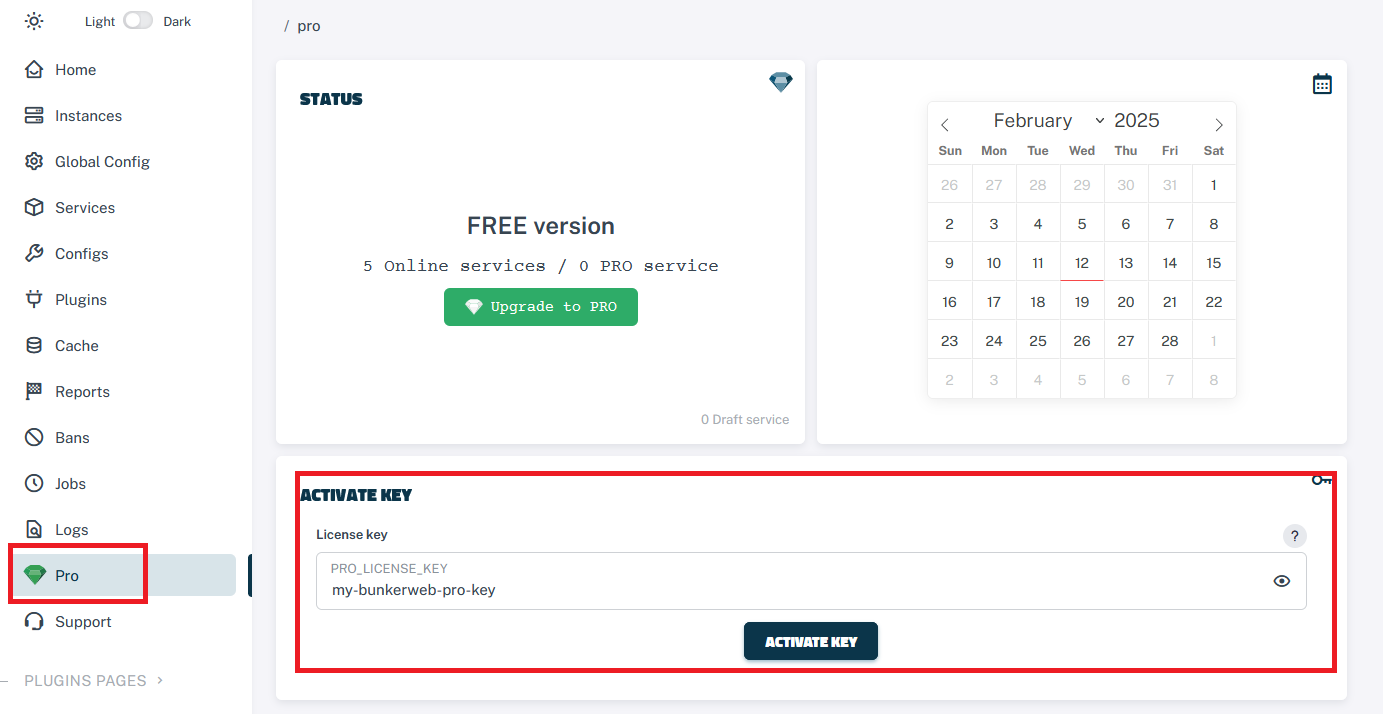Select February 14 in the calendar
Screen dimensions: 1383x714
coord(1170,263)
